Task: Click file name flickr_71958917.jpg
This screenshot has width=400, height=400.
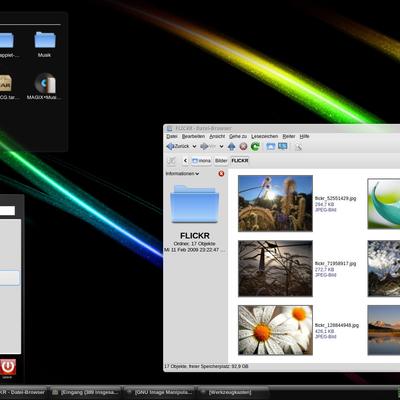Action: point(335,263)
